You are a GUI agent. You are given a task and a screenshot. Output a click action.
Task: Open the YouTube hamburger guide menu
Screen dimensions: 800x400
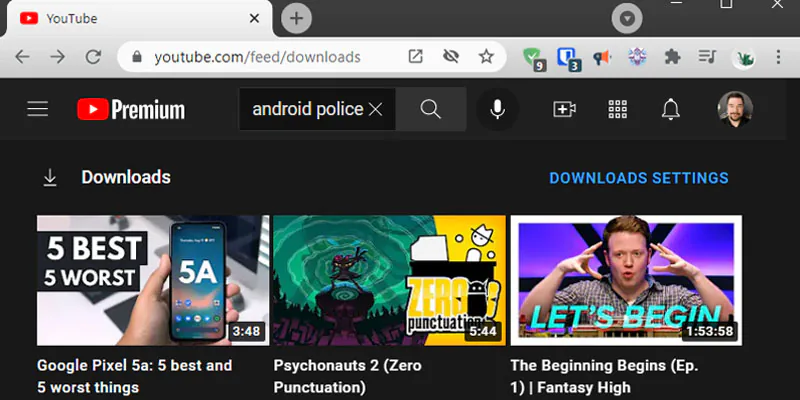coord(38,109)
